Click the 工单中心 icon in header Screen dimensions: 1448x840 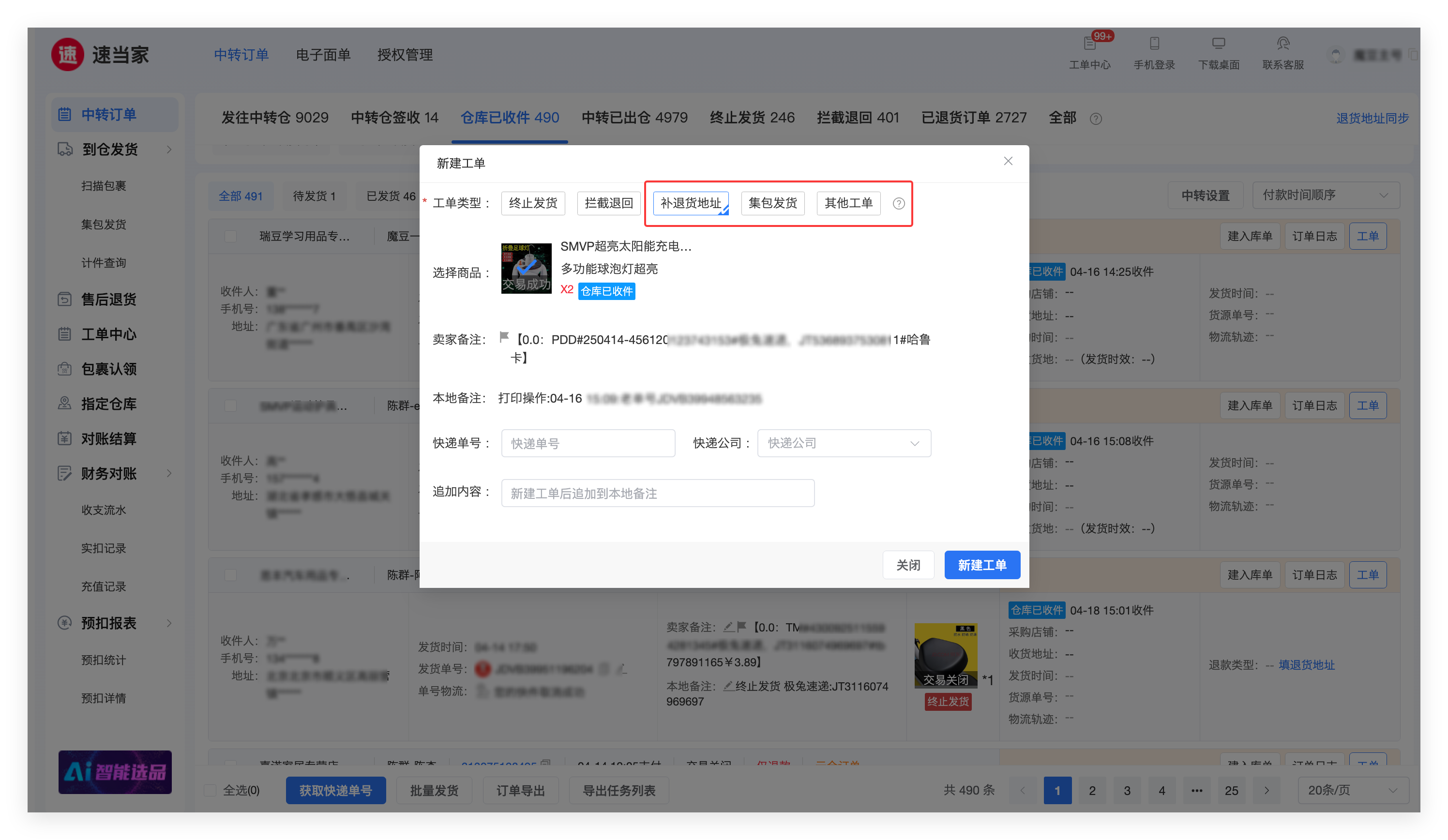tap(1089, 44)
